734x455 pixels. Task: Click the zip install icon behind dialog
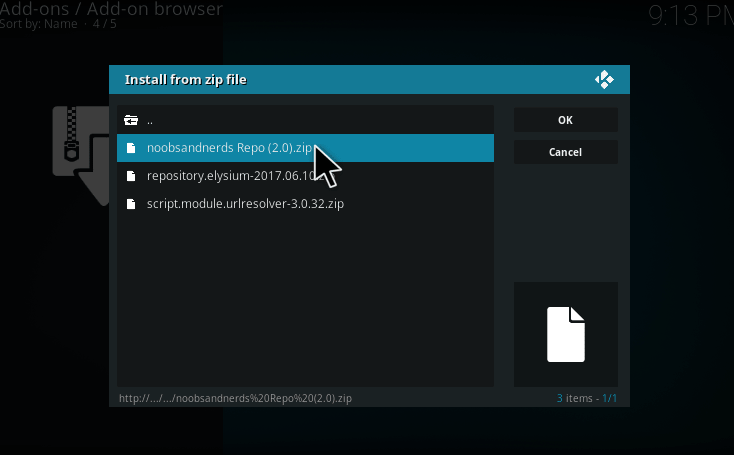[81, 155]
